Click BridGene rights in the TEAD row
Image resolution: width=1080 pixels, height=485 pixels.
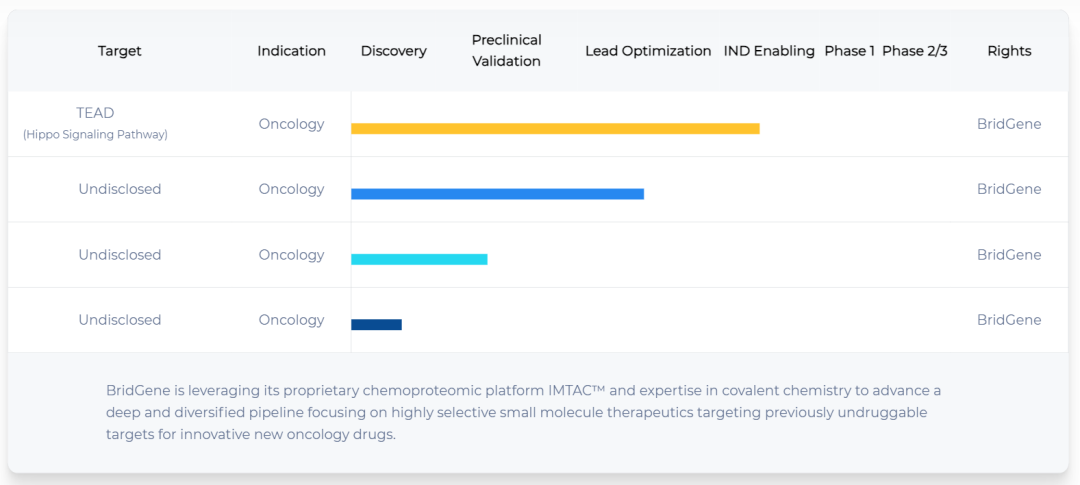tap(1009, 124)
